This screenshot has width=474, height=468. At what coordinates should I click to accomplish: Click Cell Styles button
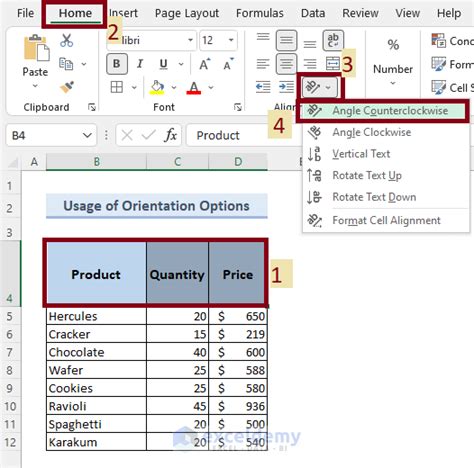[x=452, y=88]
